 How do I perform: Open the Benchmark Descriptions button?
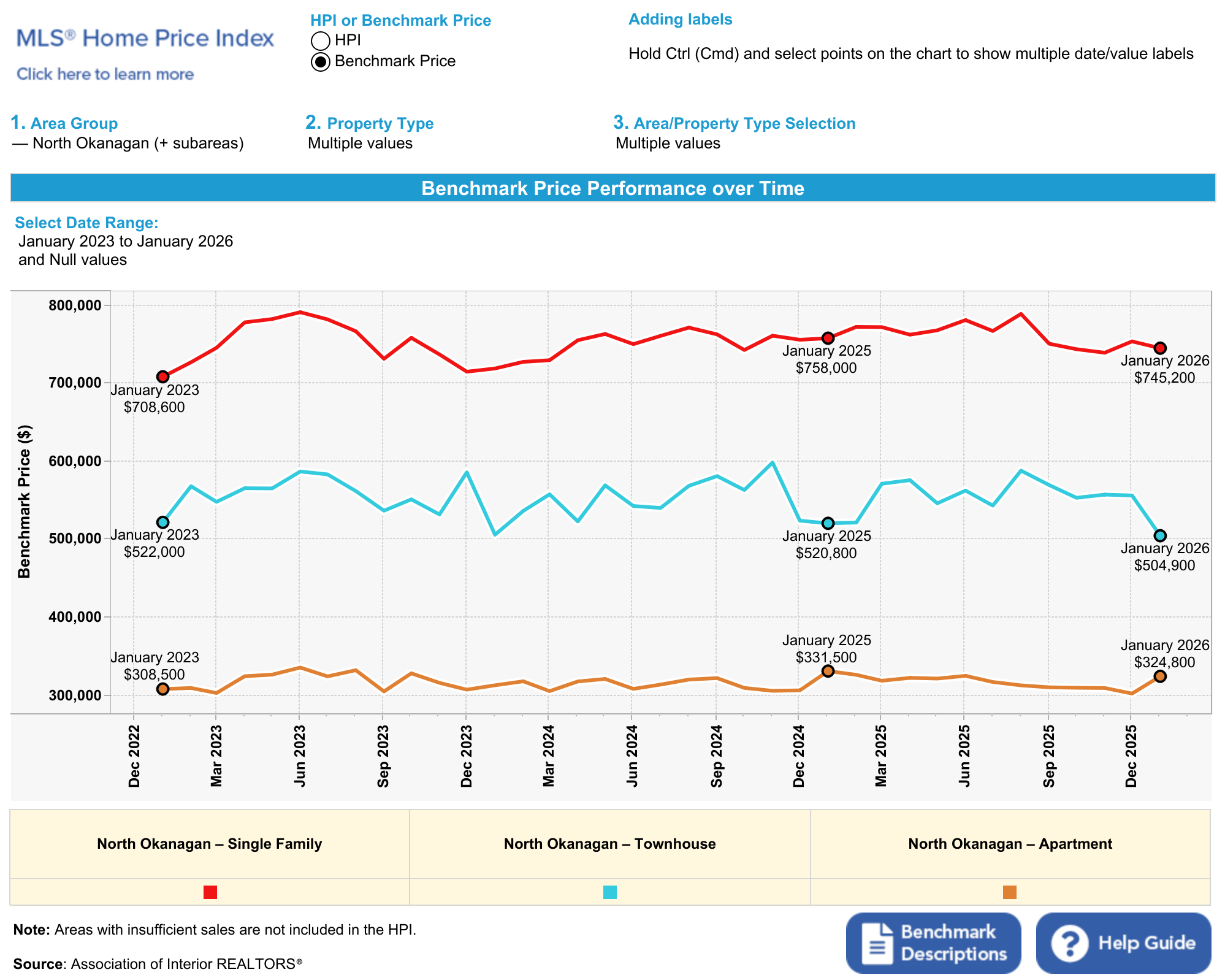pyautogui.click(x=933, y=943)
